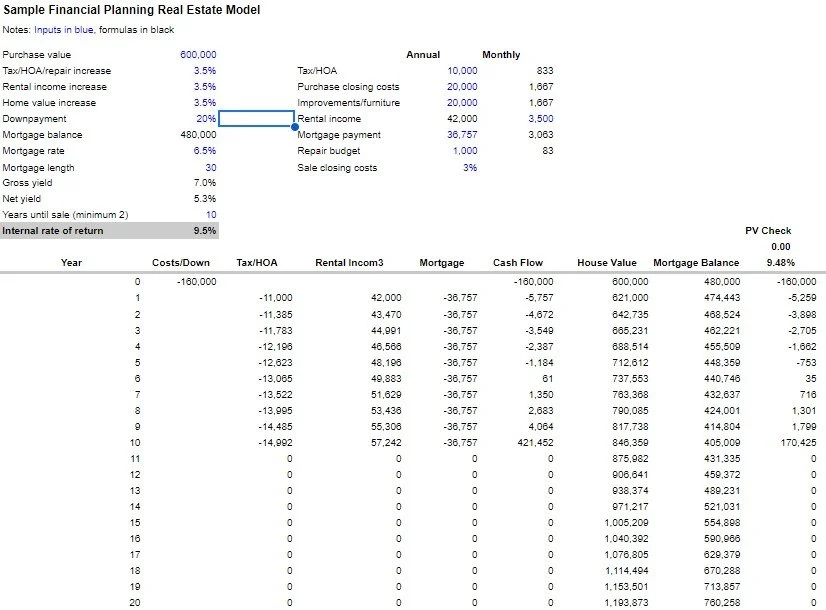The width and height of the screenshot is (826, 610).
Task: Click the Year 12 row label
Action: point(135,475)
